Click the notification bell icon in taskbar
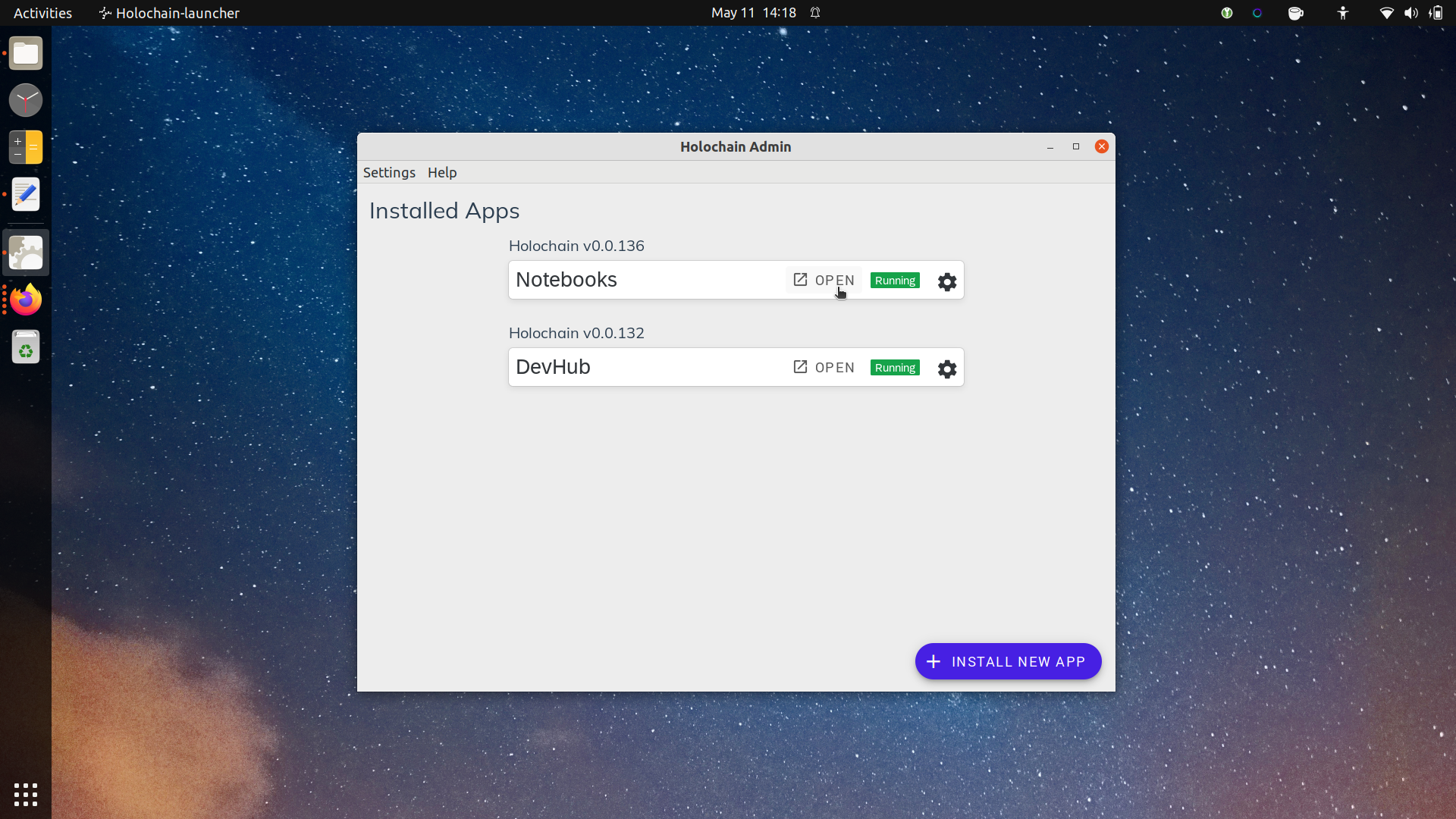Viewport: 1456px width, 819px height. [818, 13]
